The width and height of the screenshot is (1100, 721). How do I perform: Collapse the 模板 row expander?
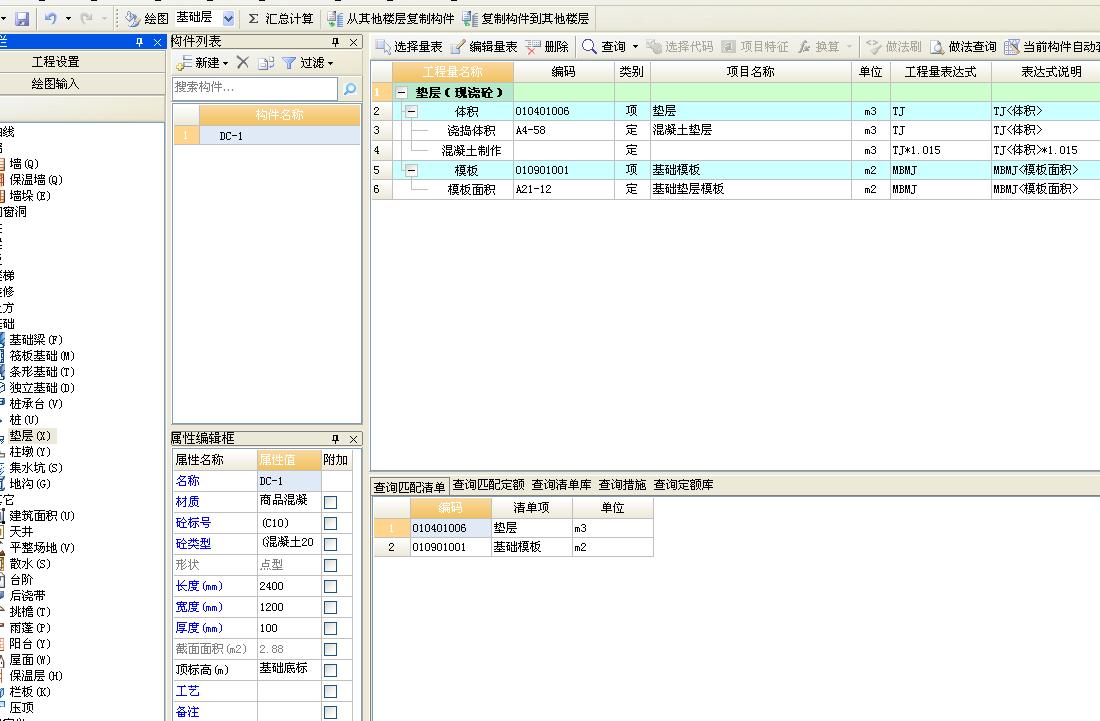411,170
